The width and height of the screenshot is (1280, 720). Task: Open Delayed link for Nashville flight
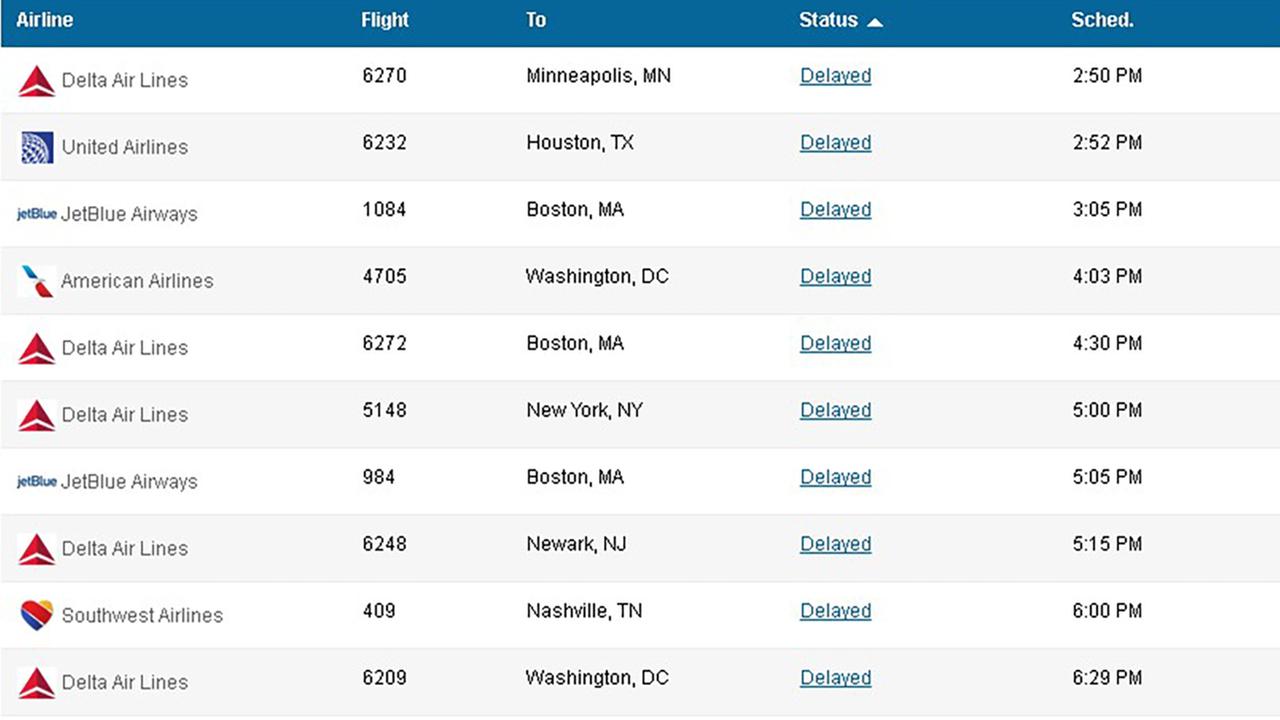[835, 611]
